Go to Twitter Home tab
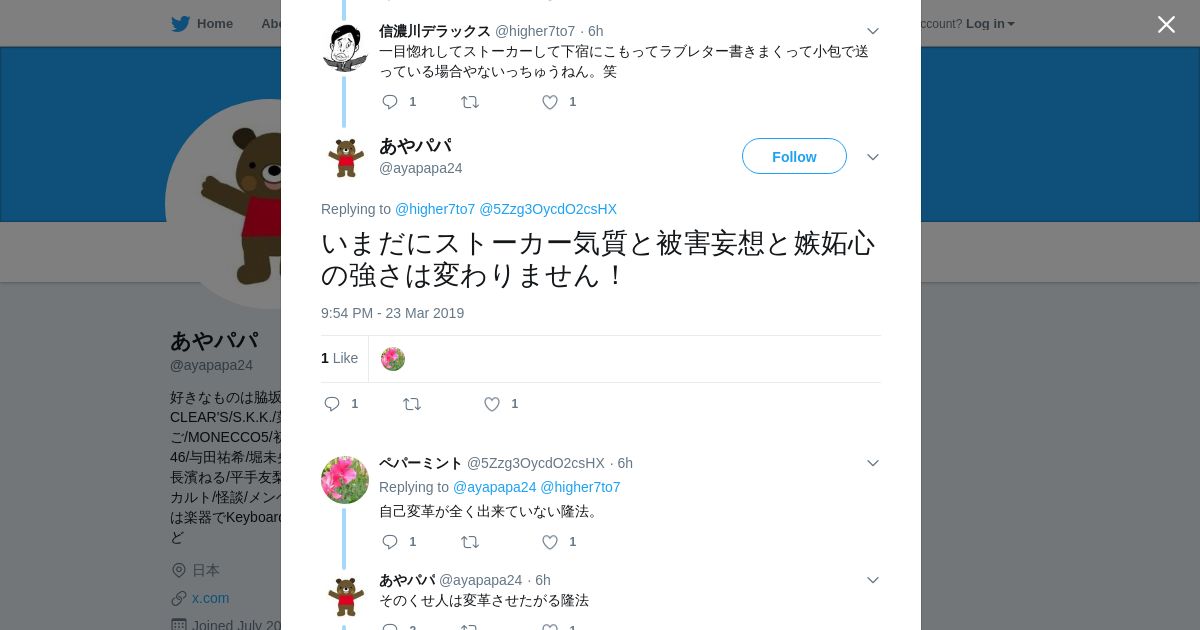Viewport: 1200px width, 630px height. (202, 23)
